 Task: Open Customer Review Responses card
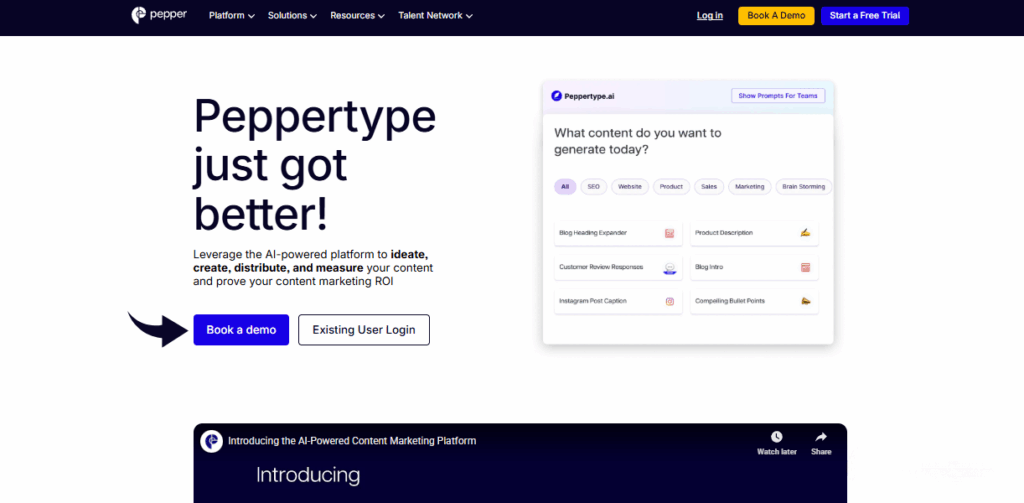click(x=618, y=268)
